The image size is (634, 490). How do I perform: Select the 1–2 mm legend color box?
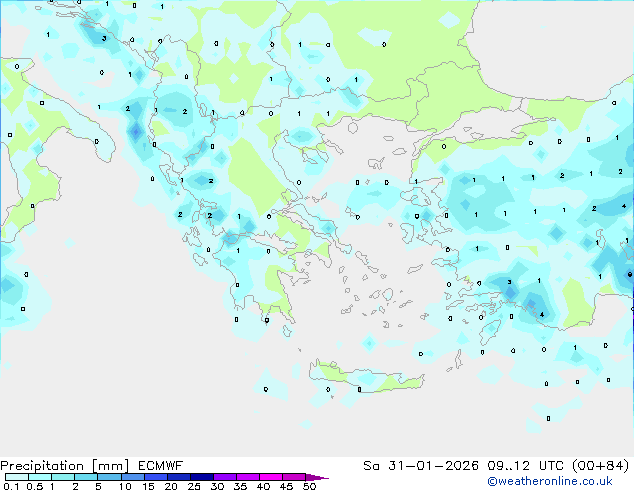[x=63, y=477]
